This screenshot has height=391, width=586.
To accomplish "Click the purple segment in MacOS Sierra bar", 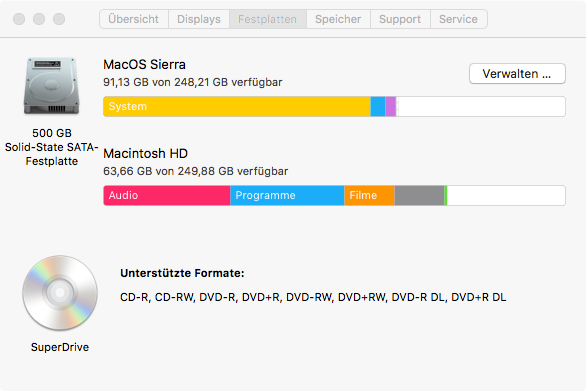I will (x=391, y=107).
